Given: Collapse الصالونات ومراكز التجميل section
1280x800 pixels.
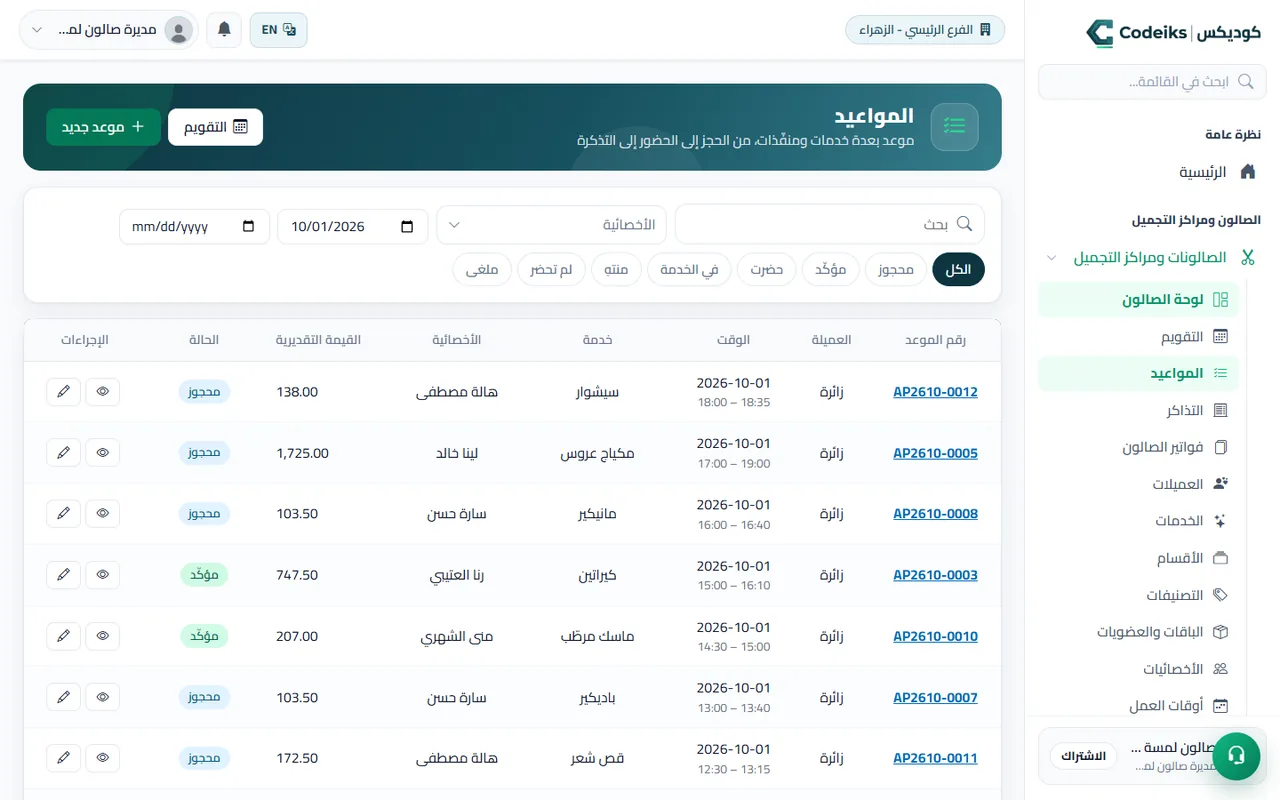Looking at the screenshot, I should (x=1152, y=257).
